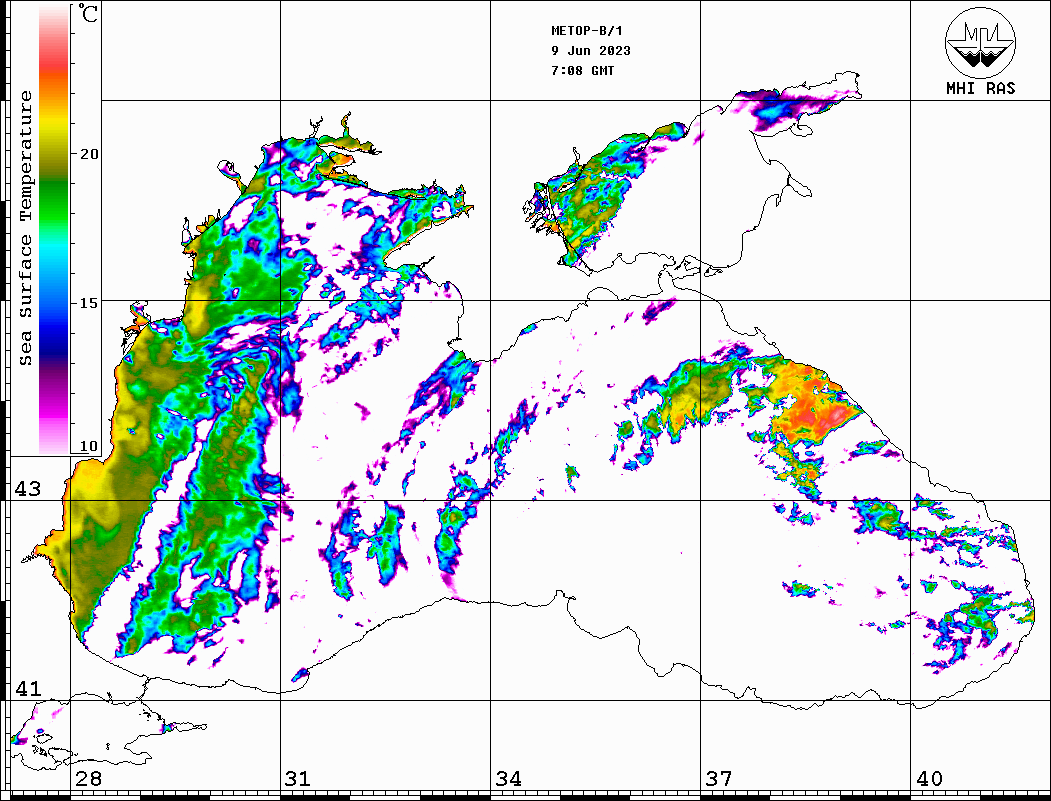Screen dimensions: 1051x801
Task: Click the '9 Jun 2023' date text
Action: coord(591,51)
